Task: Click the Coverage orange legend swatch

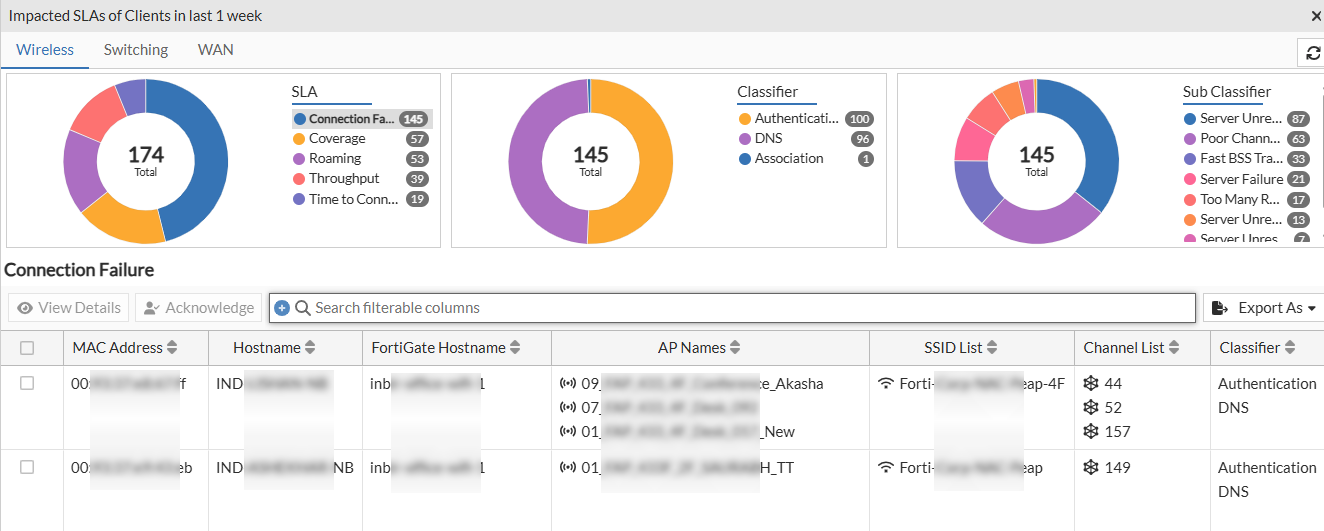Action: click(299, 139)
